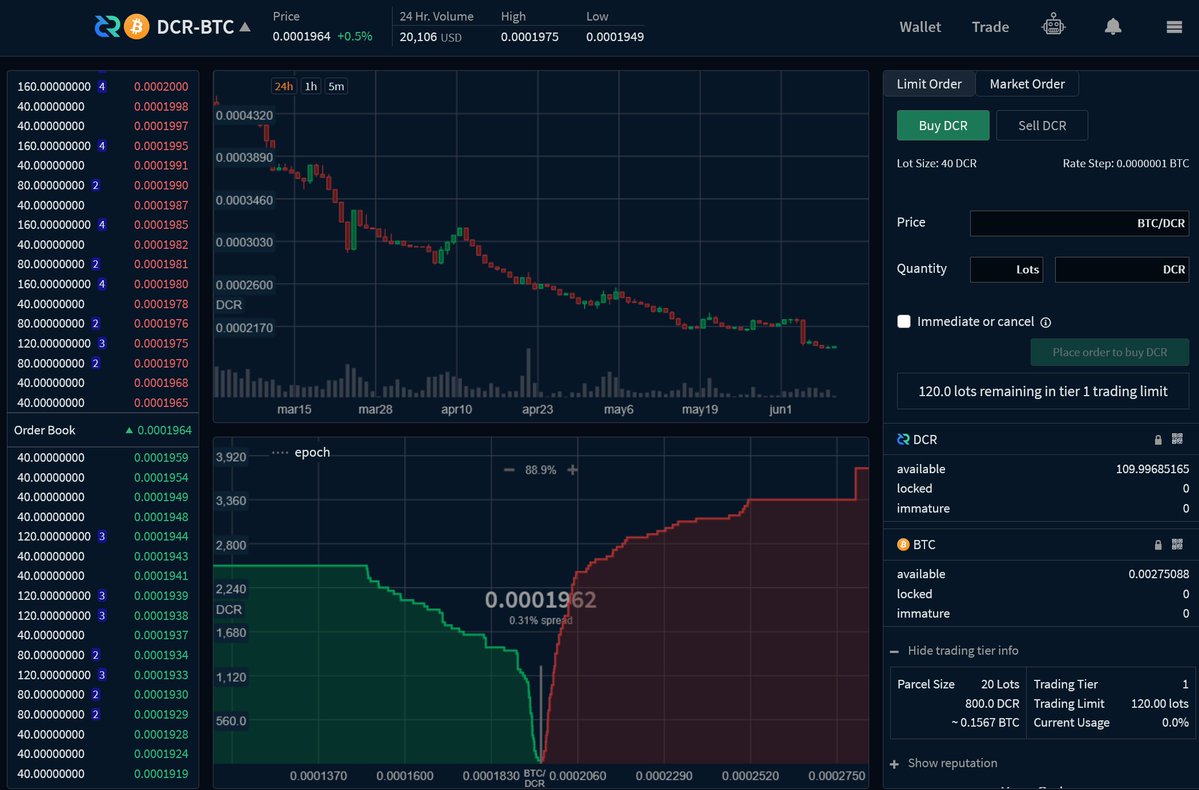Click the 120.0 lots remaining tier notice
This screenshot has width=1199, height=790.
(1042, 391)
